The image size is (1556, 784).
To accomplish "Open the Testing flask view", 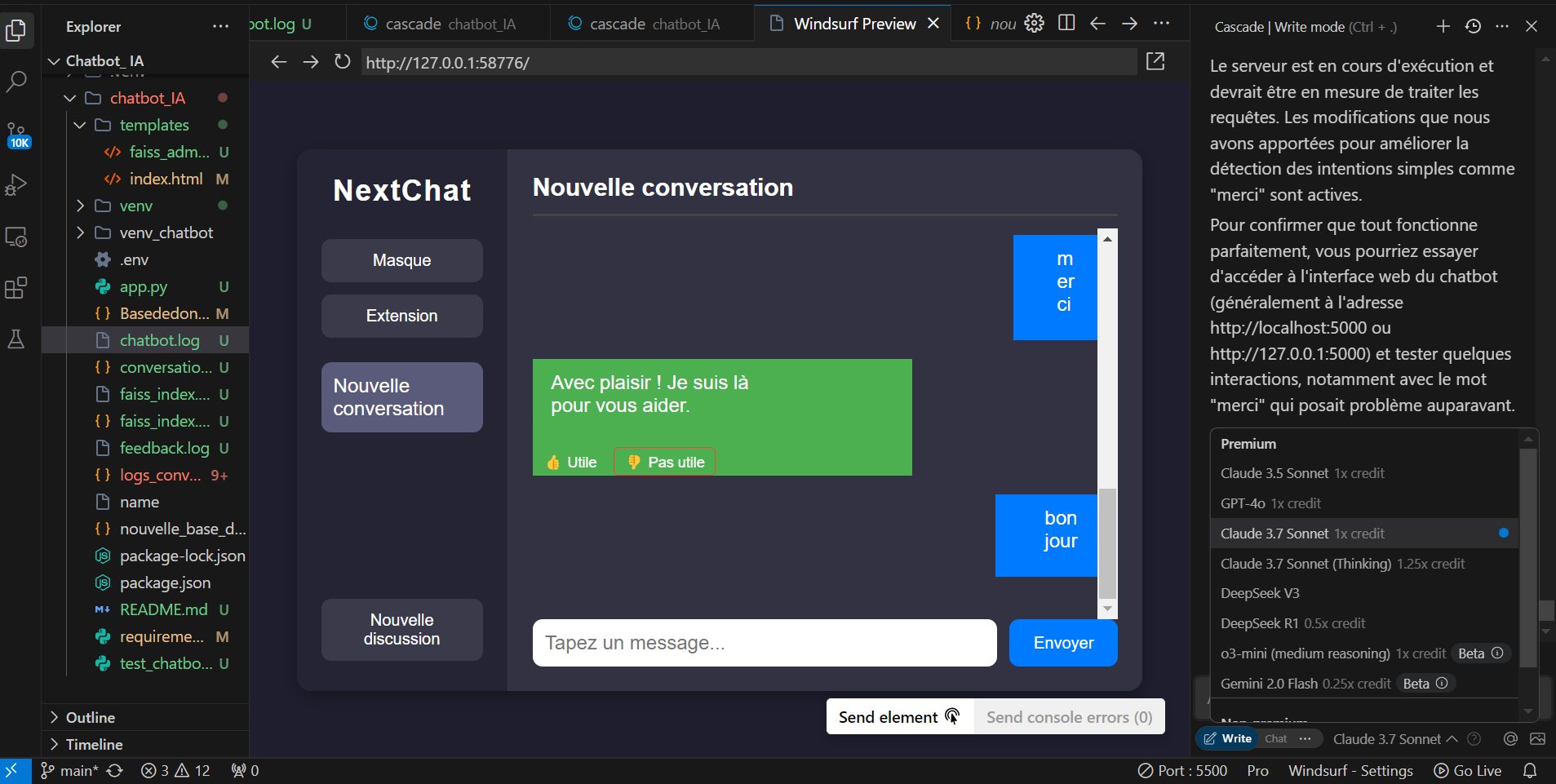I will tap(16, 339).
